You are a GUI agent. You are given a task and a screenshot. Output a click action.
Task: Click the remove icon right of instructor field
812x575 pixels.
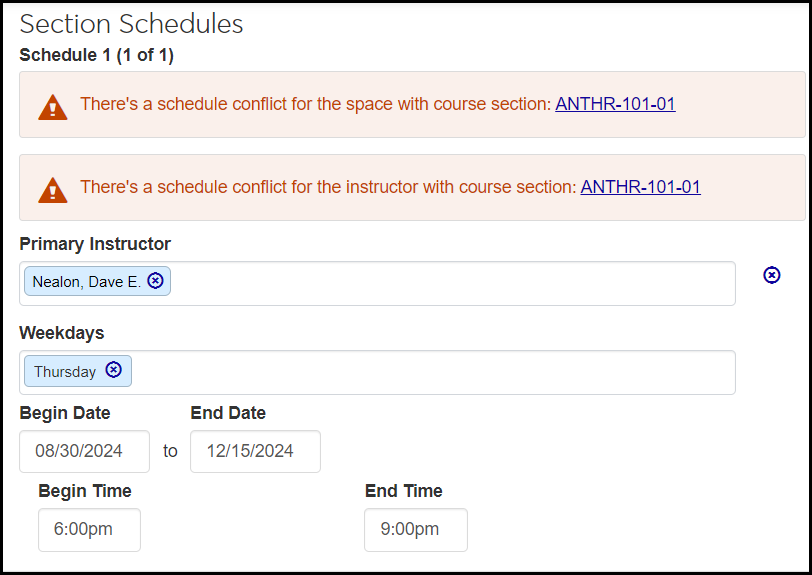click(x=771, y=275)
